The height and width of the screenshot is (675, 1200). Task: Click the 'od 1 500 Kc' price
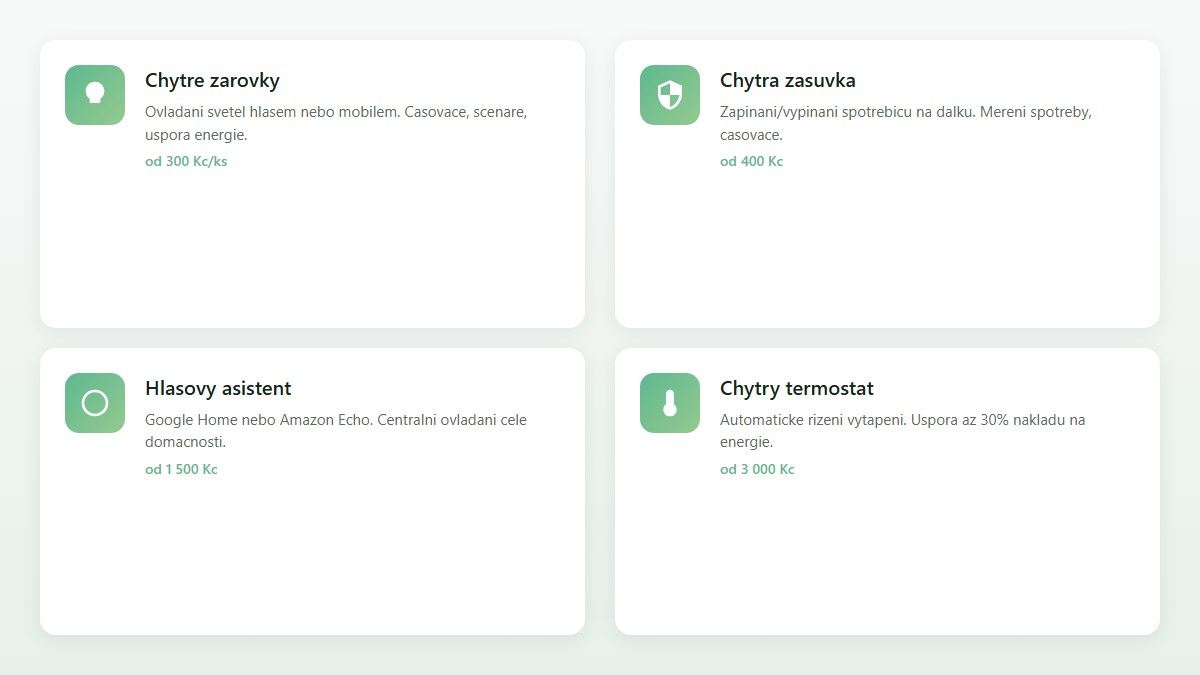coord(181,469)
